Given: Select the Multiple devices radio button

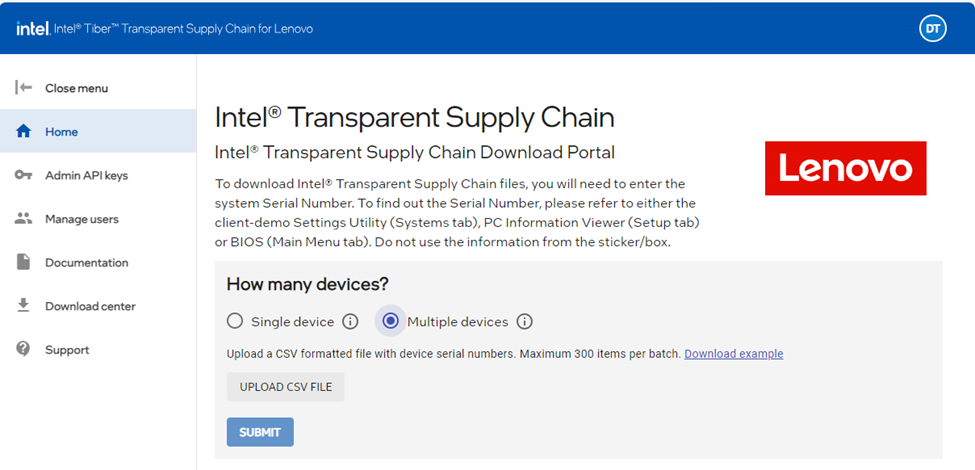Looking at the screenshot, I should [x=390, y=321].
